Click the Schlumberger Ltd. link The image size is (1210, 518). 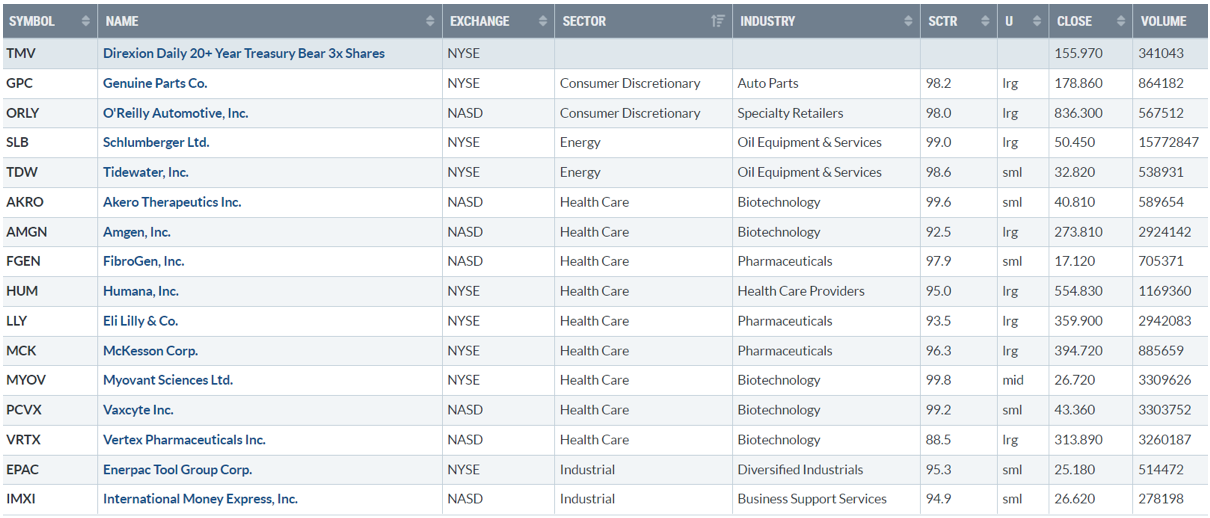(156, 142)
